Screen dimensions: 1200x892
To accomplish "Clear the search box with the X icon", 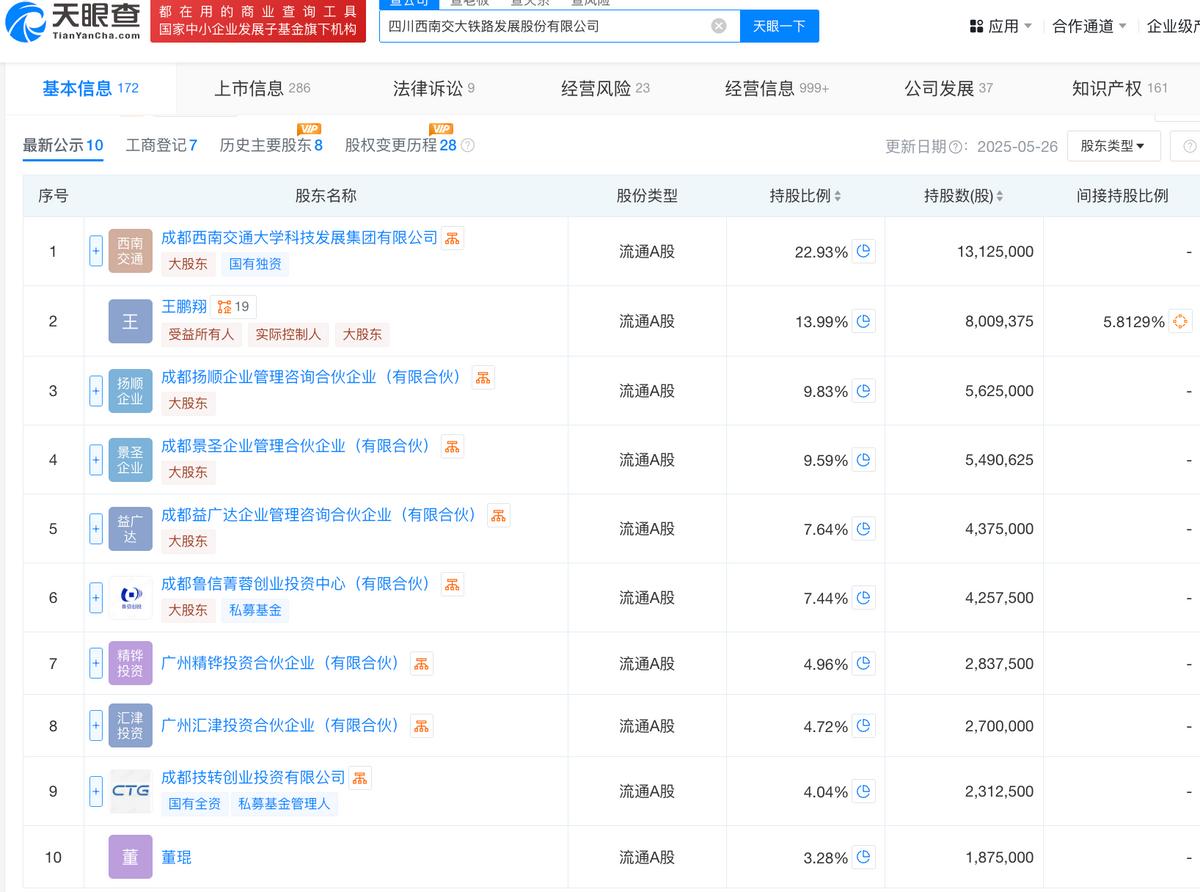I will click(x=719, y=26).
